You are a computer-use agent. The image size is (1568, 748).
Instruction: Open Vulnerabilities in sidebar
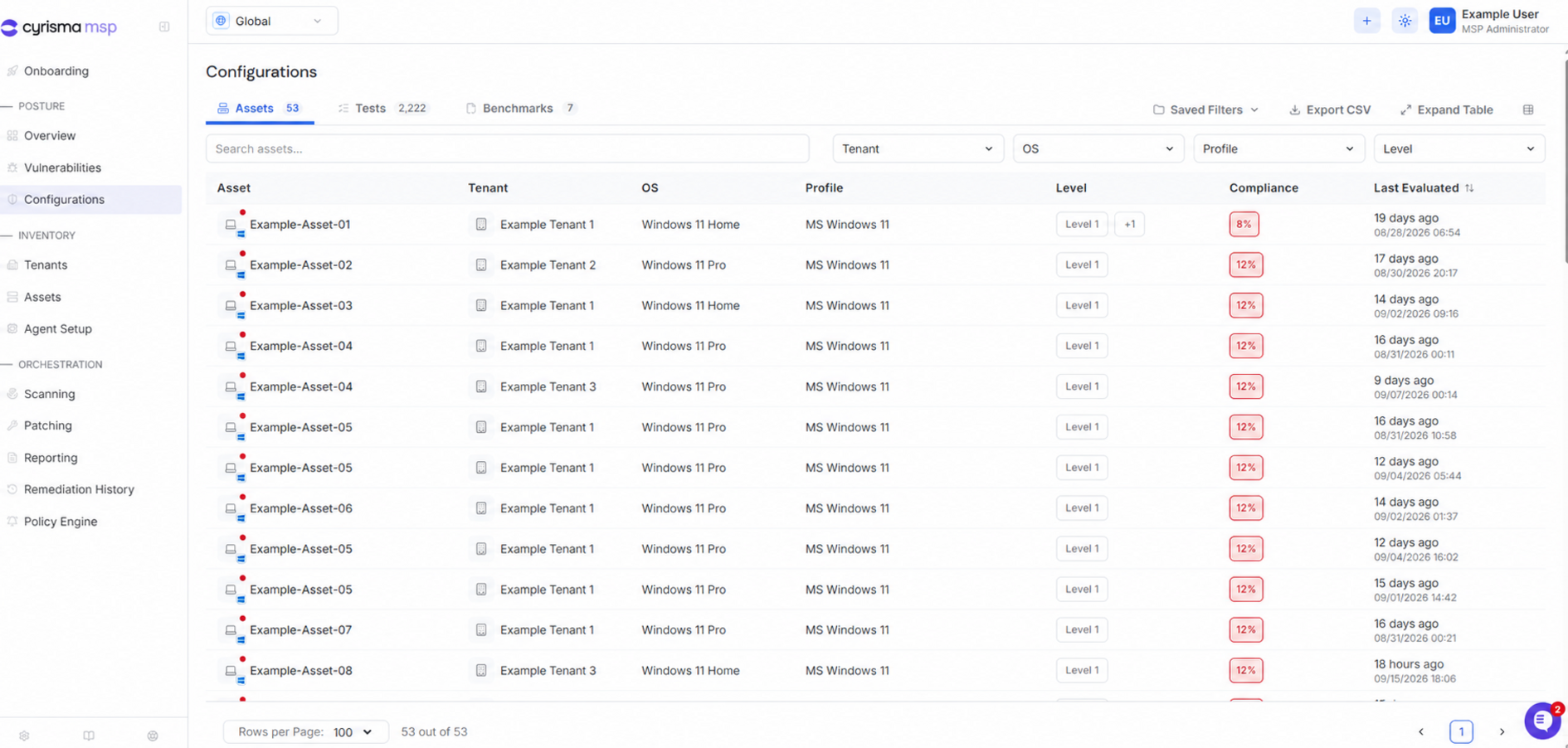[62, 168]
